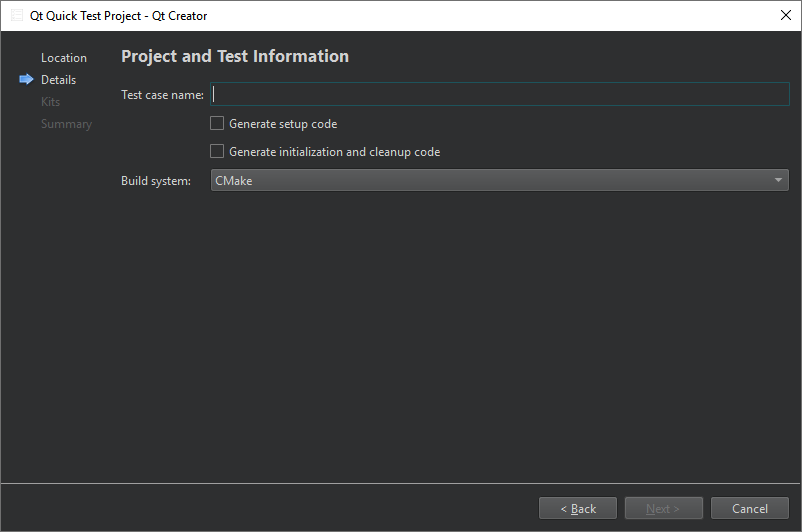
Task: Tick Generate initialization and cleanup code checkbox
Action: 217,152
